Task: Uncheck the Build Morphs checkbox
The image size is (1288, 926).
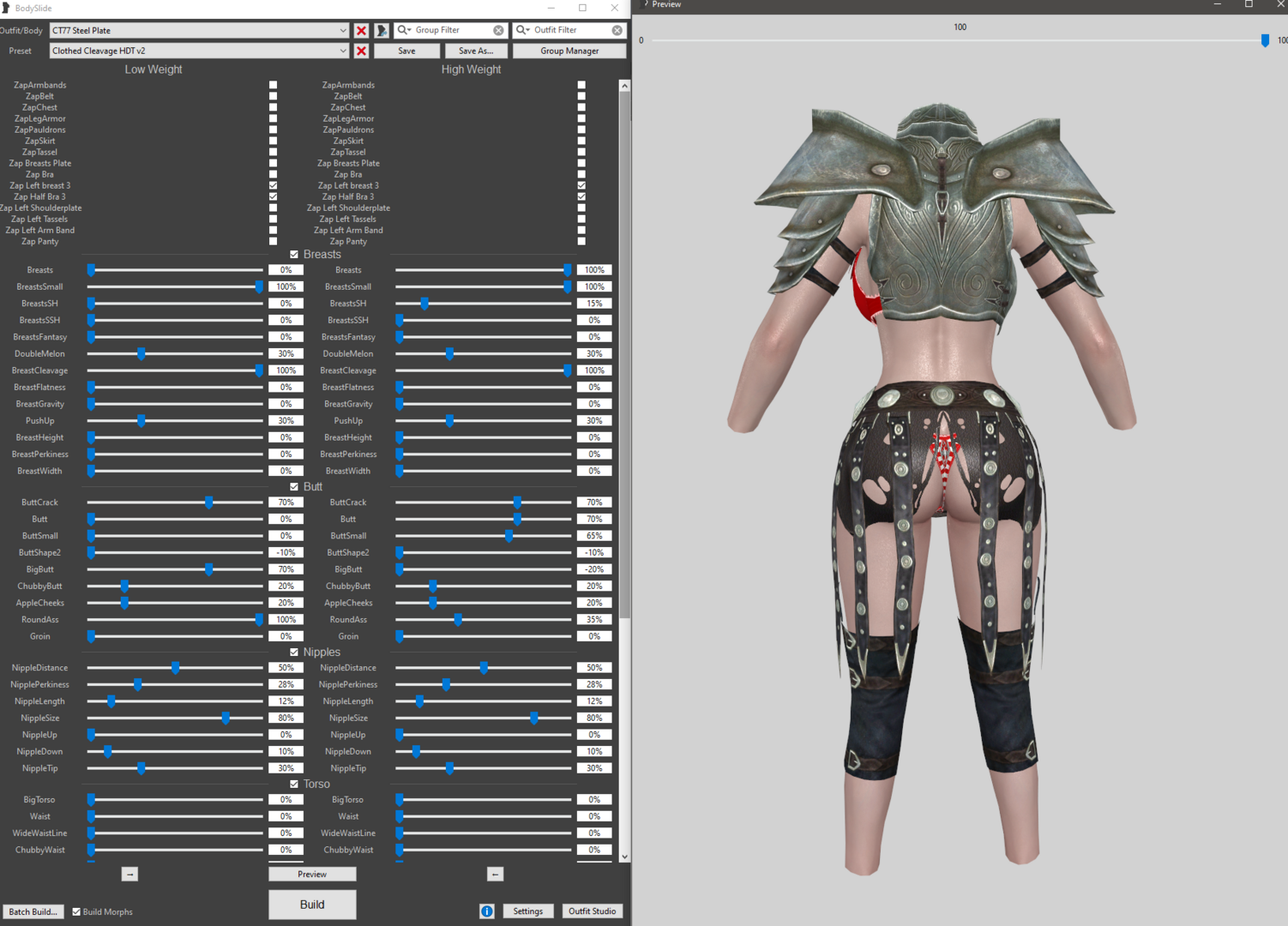Action: tap(76, 911)
